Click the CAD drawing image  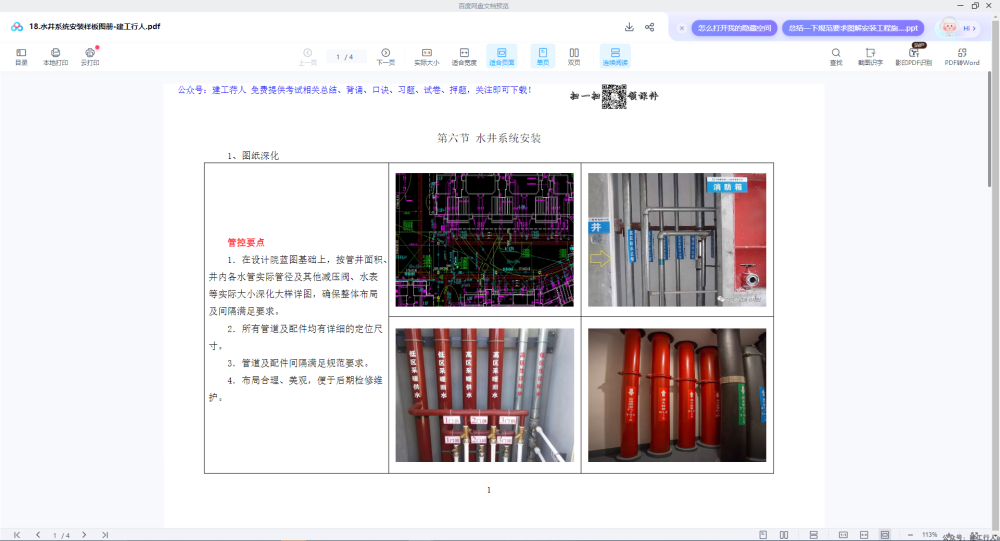tap(484, 240)
